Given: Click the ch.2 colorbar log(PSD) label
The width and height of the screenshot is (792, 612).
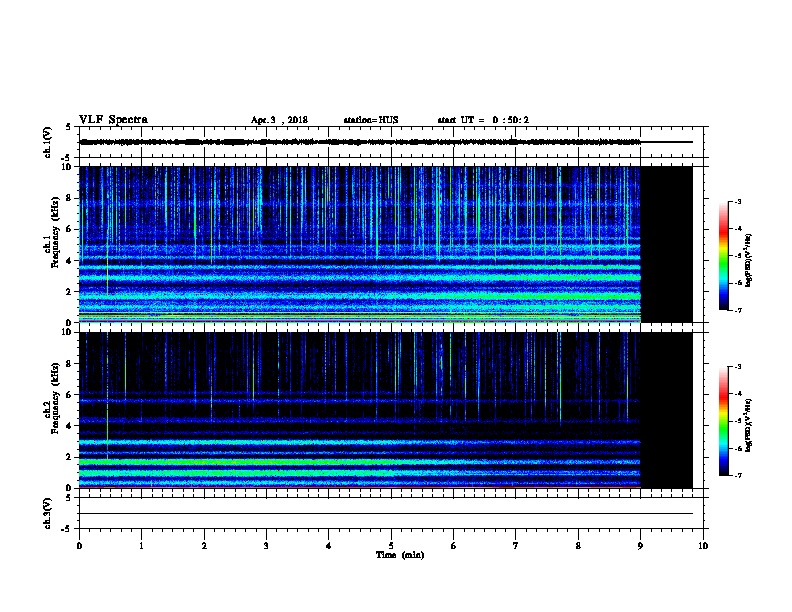Looking at the screenshot, I should pos(749,425).
